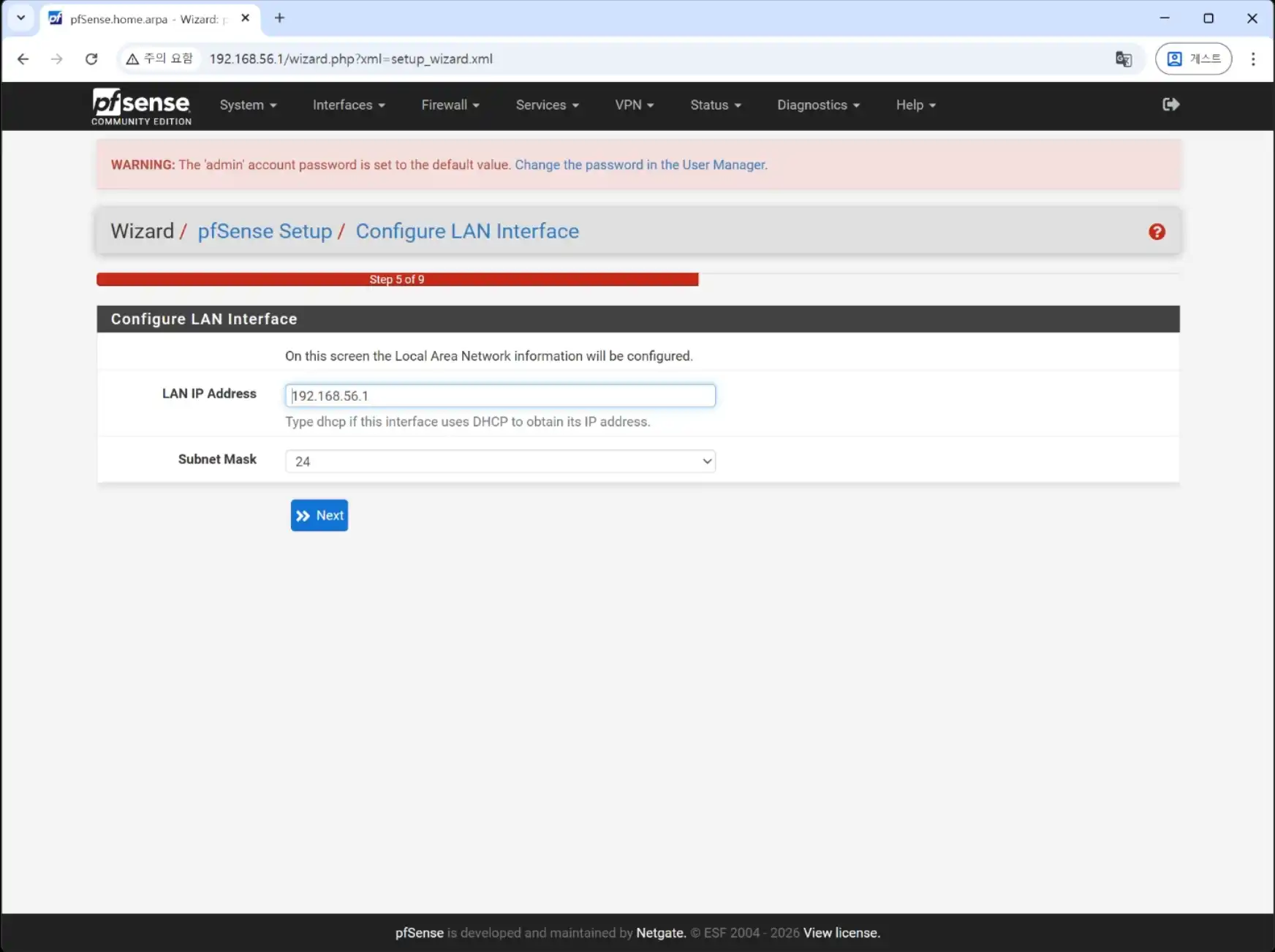The width and height of the screenshot is (1275, 952).
Task: Follow the Change the password link
Action: (x=640, y=165)
